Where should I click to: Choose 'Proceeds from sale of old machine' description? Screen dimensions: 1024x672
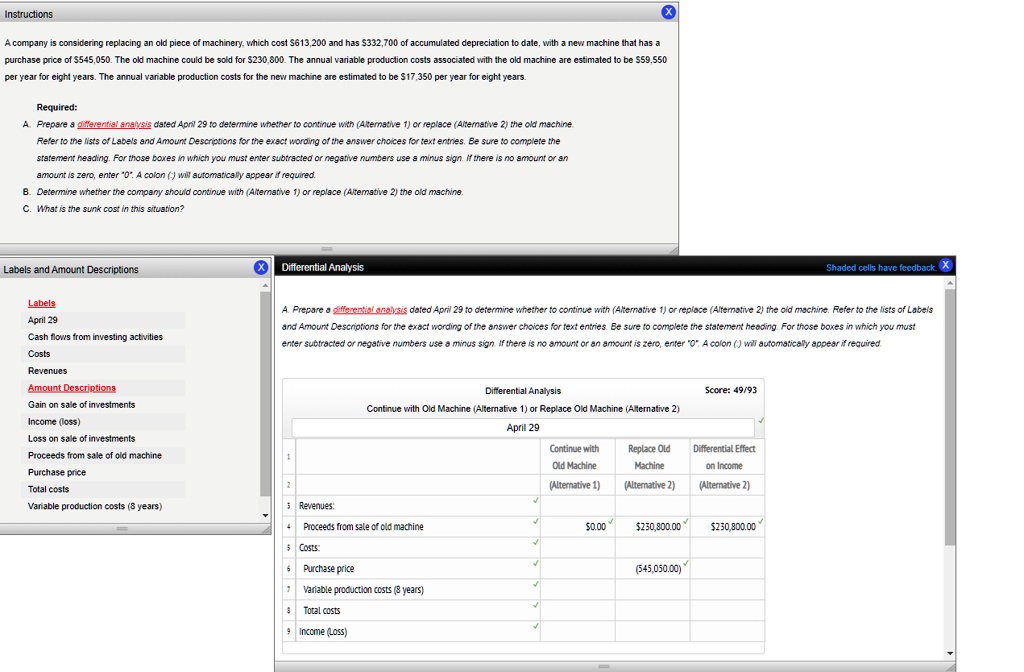pyautogui.click(x=94, y=455)
